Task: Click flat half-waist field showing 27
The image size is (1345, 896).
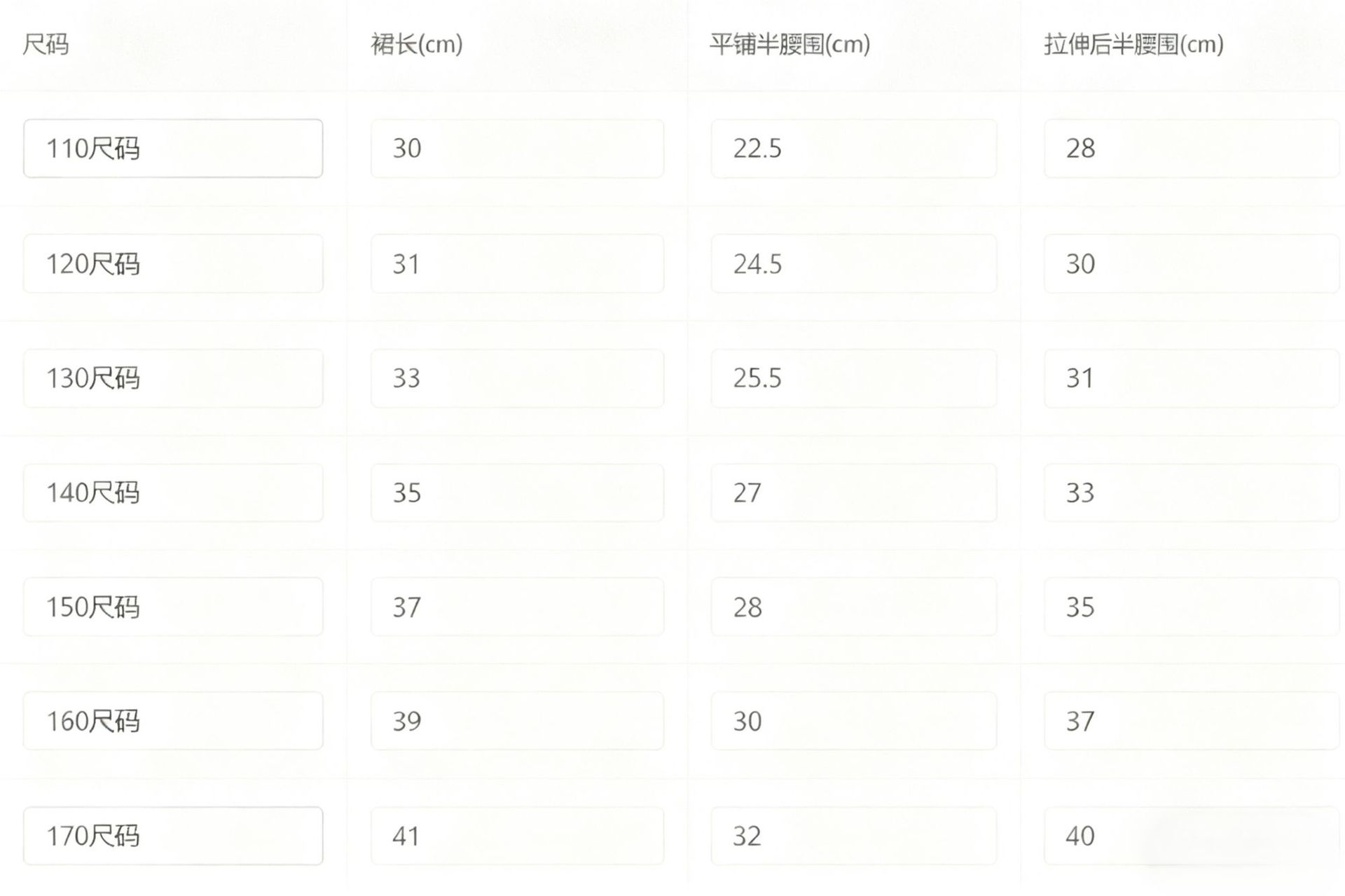Action: click(853, 492)
